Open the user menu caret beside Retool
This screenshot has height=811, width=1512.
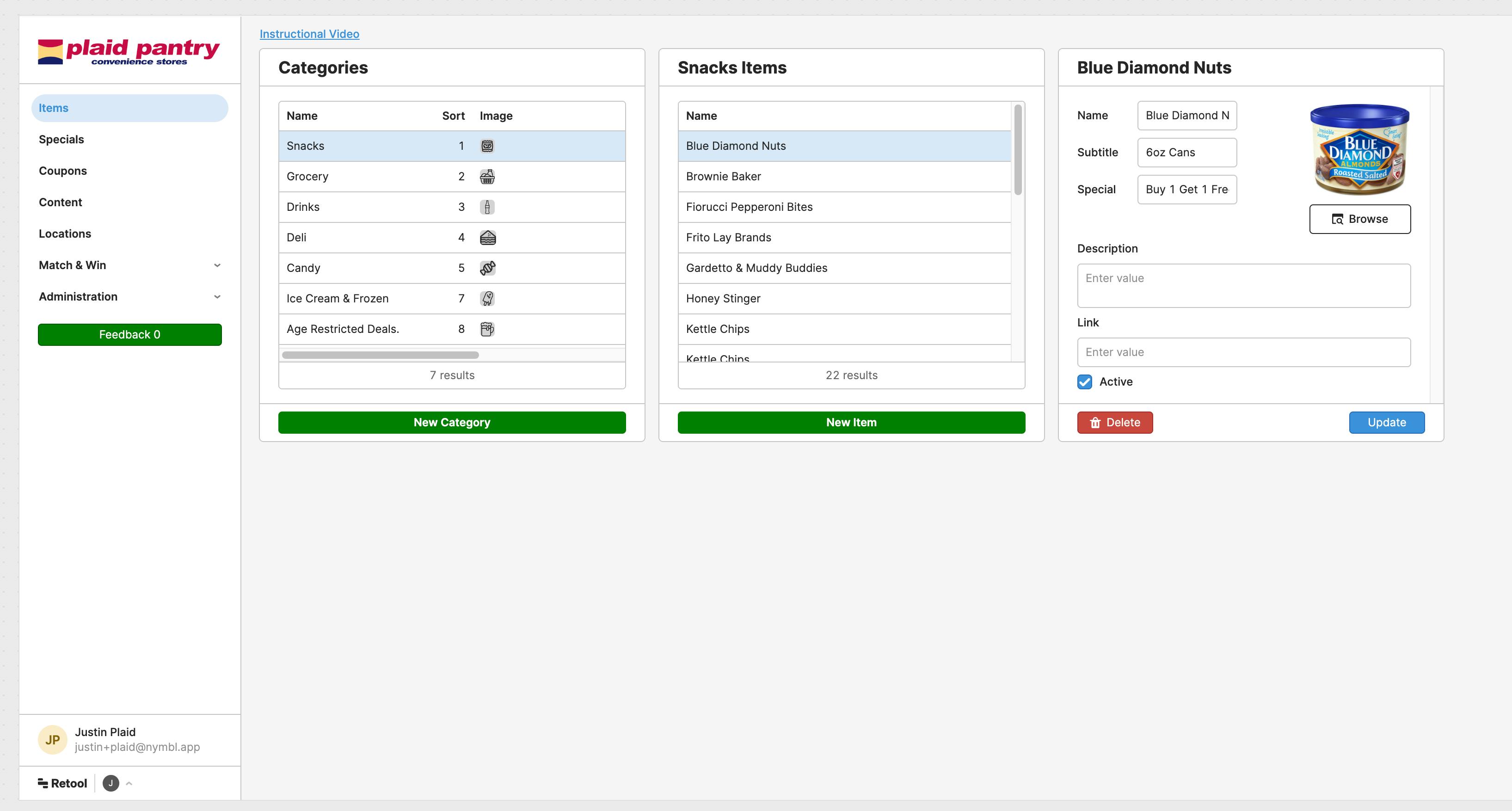[x=129, y=783]
